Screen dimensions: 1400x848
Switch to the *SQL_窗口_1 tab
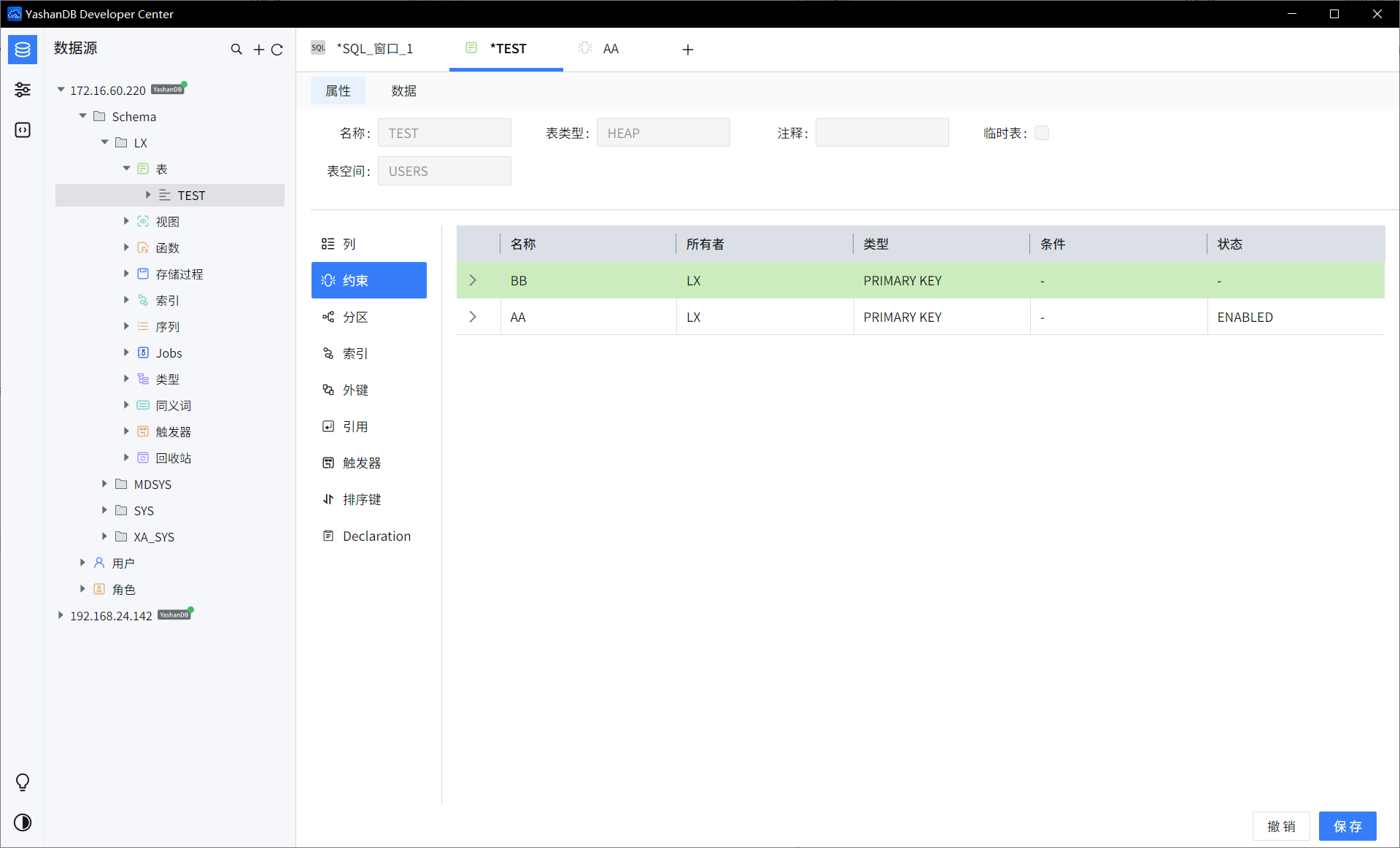[x=374, y=49]
